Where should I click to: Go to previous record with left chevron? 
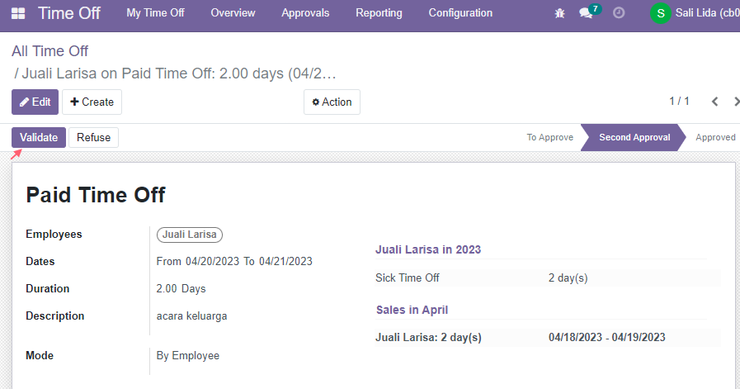click(715, 101)
